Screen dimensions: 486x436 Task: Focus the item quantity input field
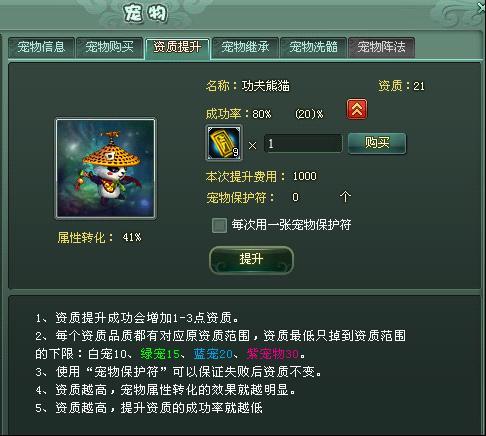pyautogui.click(x=303, y=144)
